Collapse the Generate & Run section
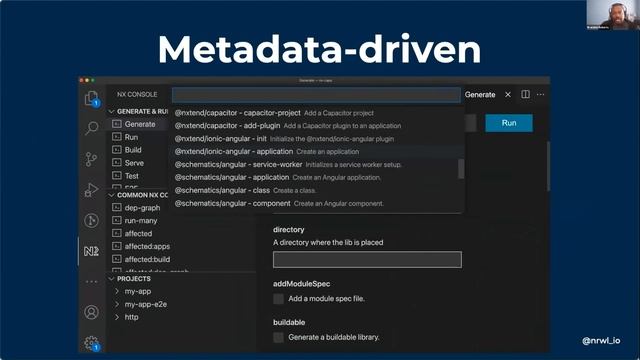Viewport: 640px width, 360px height. [x=111, y=111]
